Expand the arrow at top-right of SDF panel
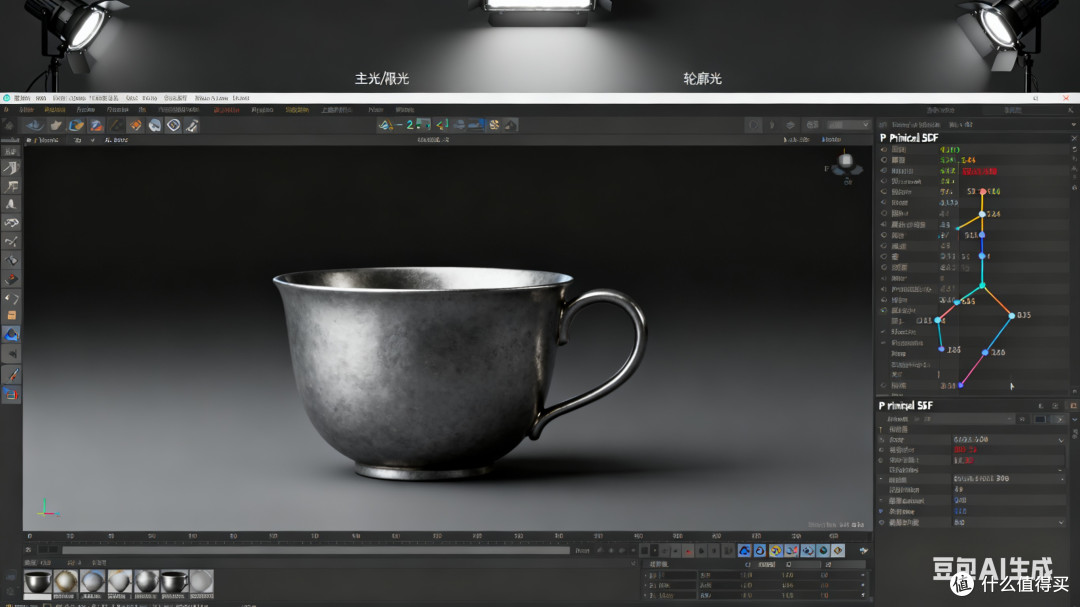 pos(1073,125)
